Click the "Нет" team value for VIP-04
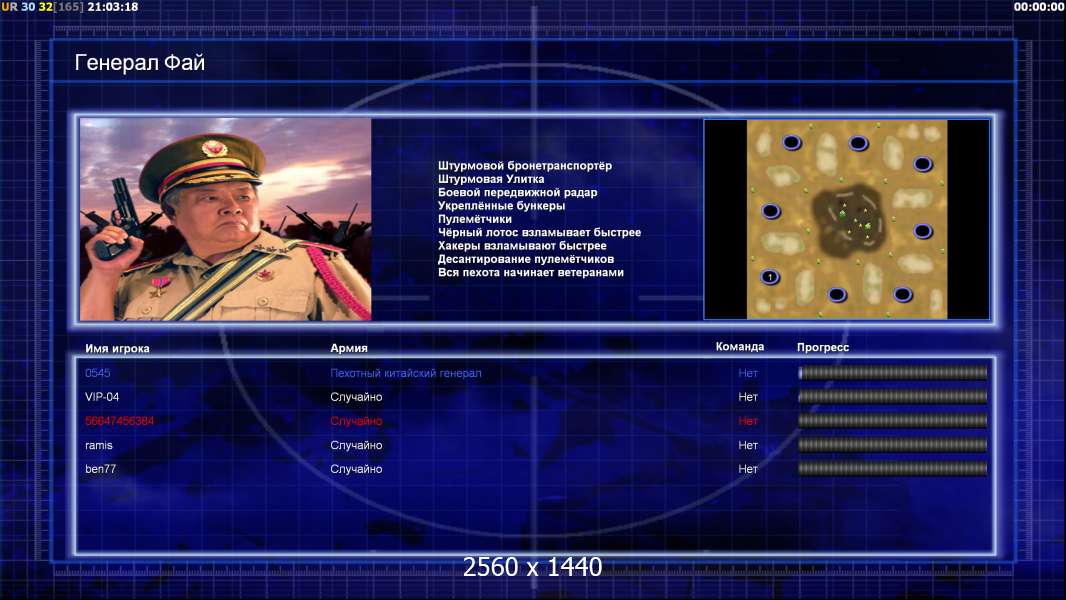Viewport: 1066px width, 600px height. coord(748,397)
